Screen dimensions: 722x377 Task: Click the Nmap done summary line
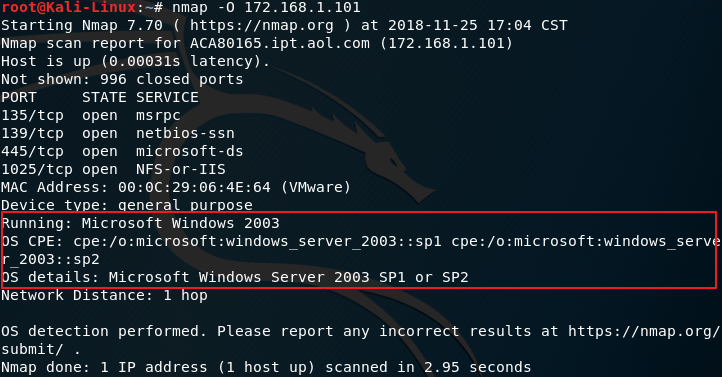[266, 367]
